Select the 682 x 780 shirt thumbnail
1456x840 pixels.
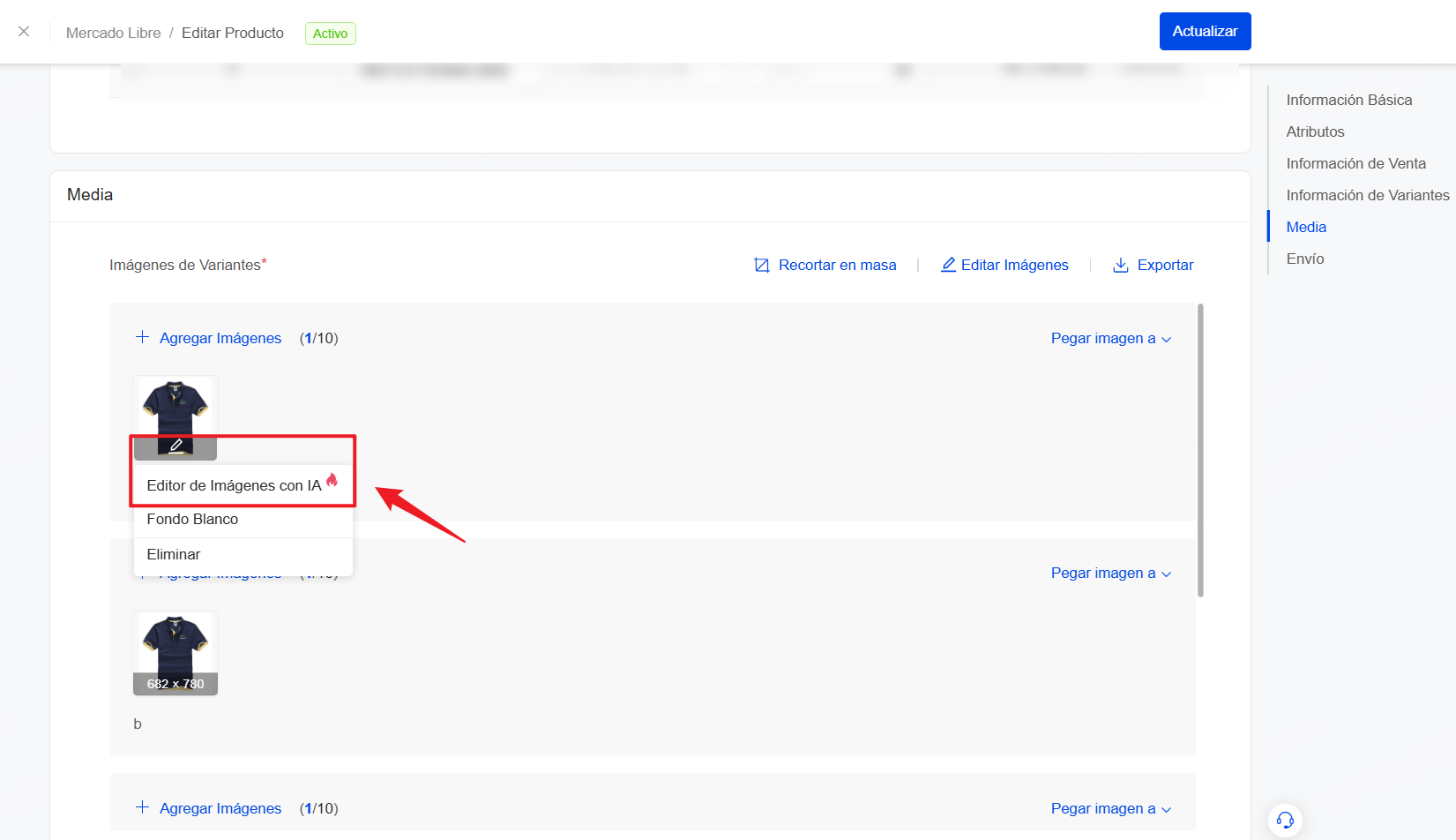click(x=175, y=652)
